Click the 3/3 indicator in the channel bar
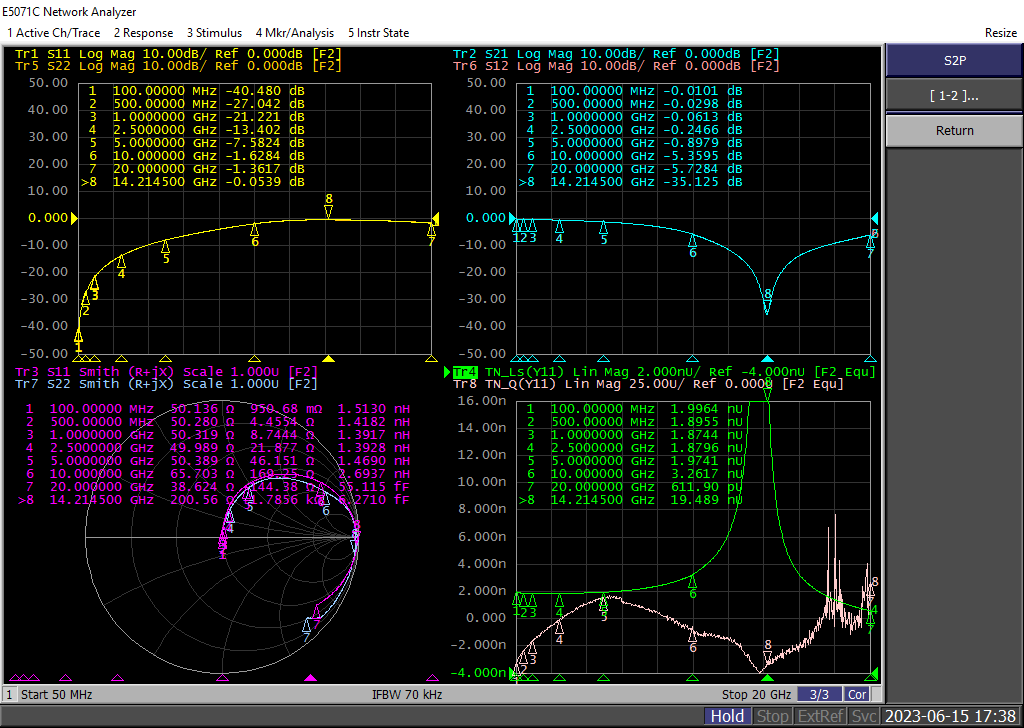The width and height of the screenshot is (1024, 728). coord(819,695)
